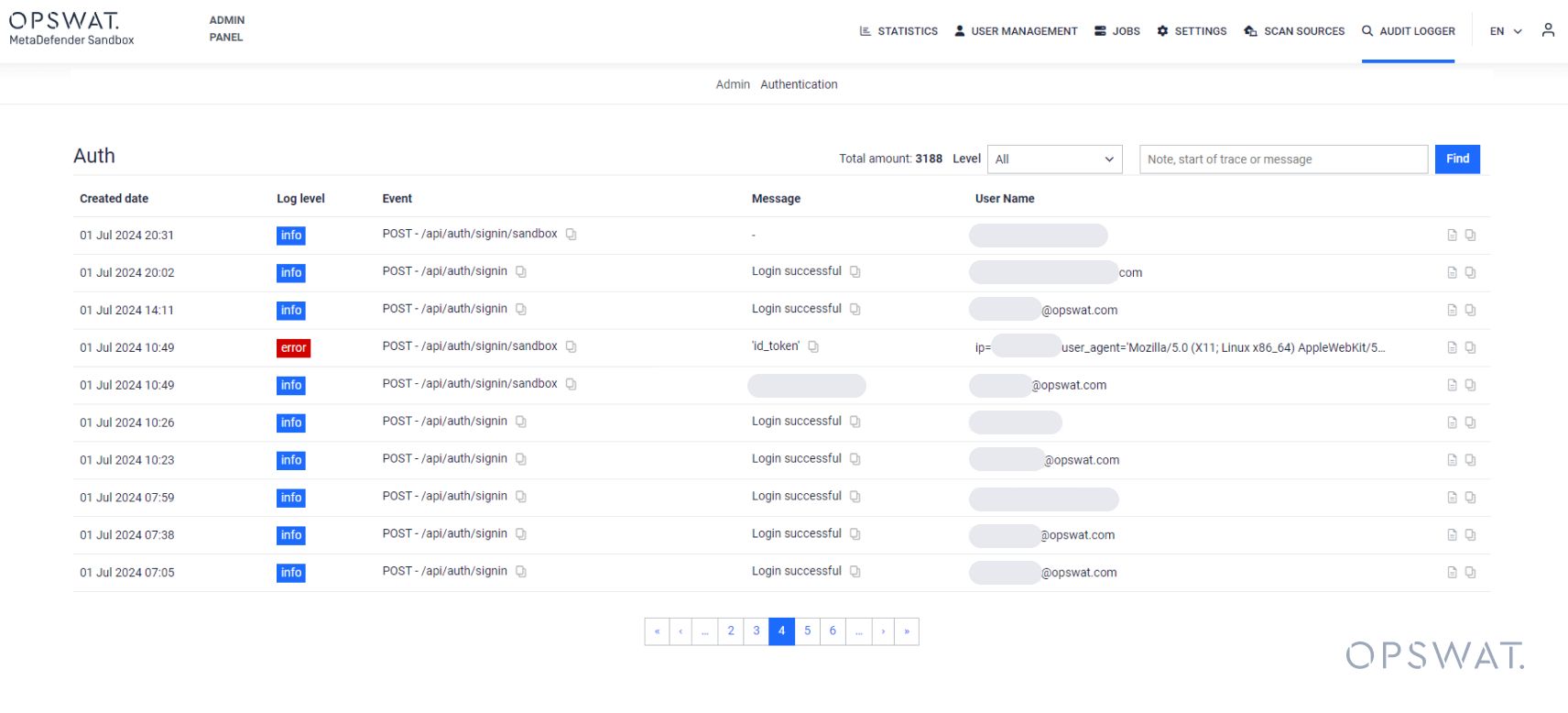Viewport: 1568px width, 713px height.
Task: Switch to the Authentication tab
Action: coord(799,84)
